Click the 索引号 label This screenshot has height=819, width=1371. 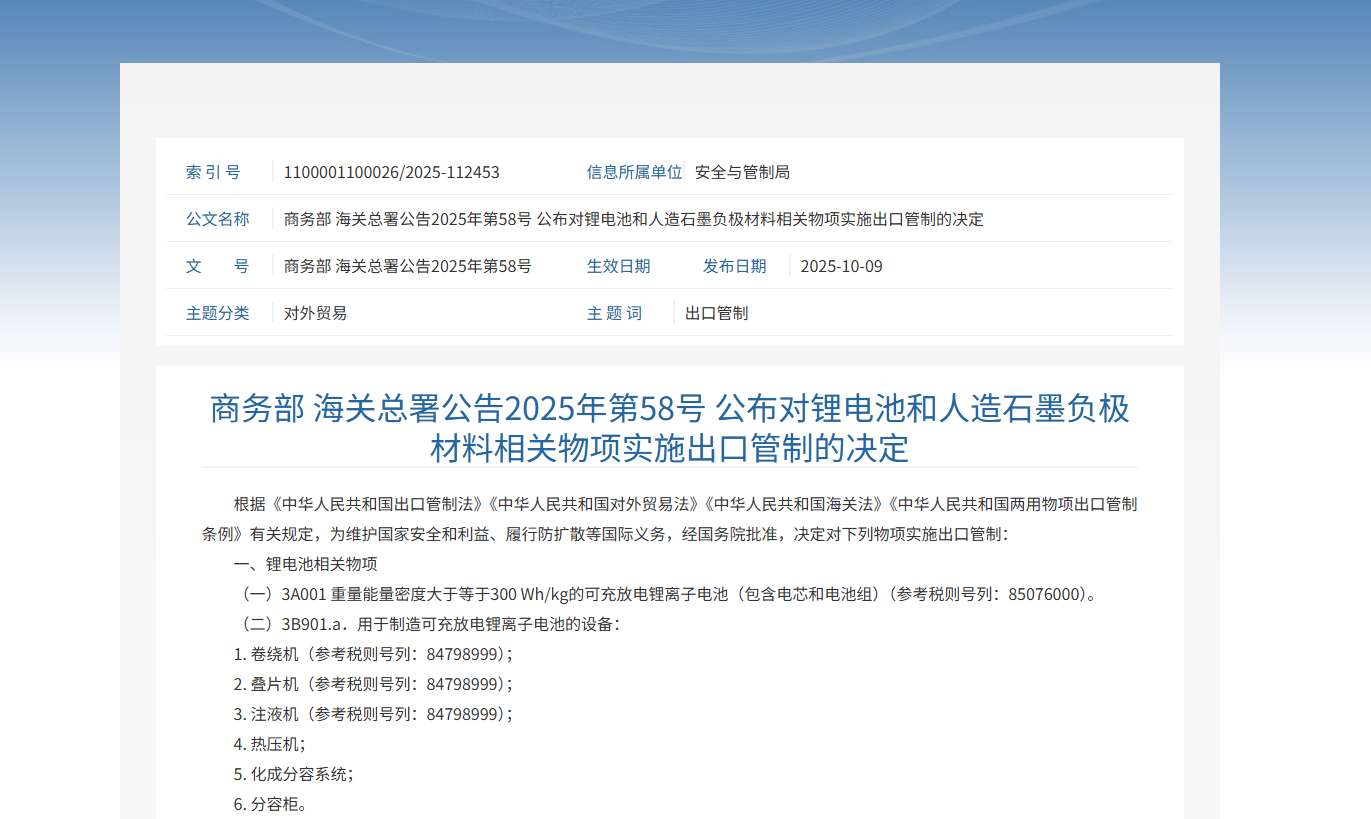(x=213, y=172)
